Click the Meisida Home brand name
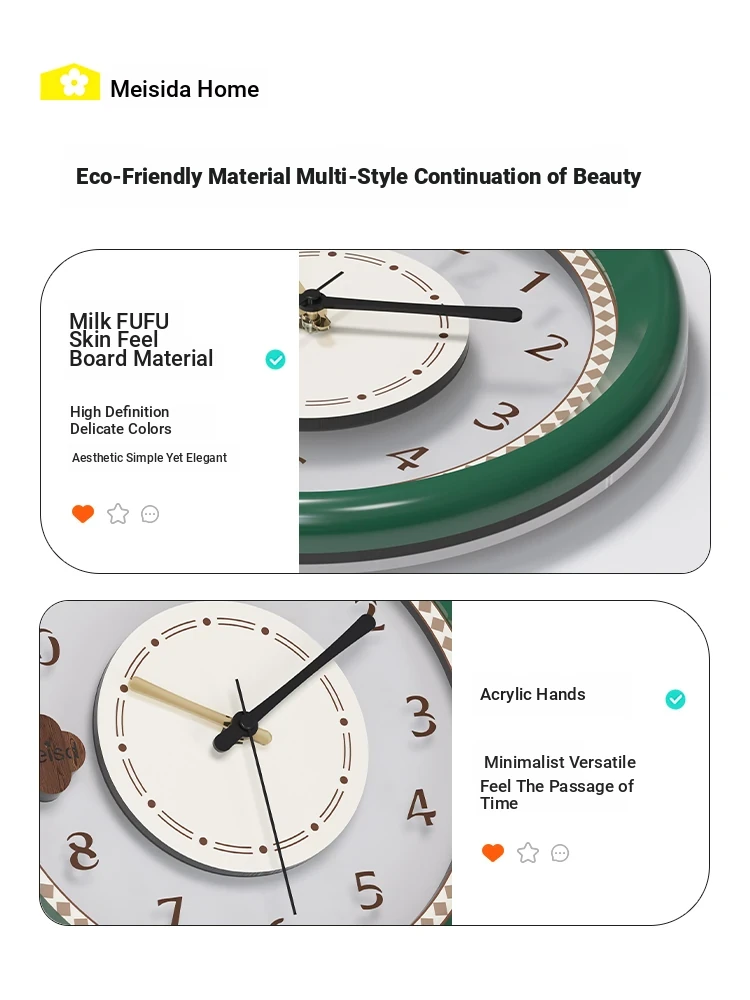 (x=185, y=89)
